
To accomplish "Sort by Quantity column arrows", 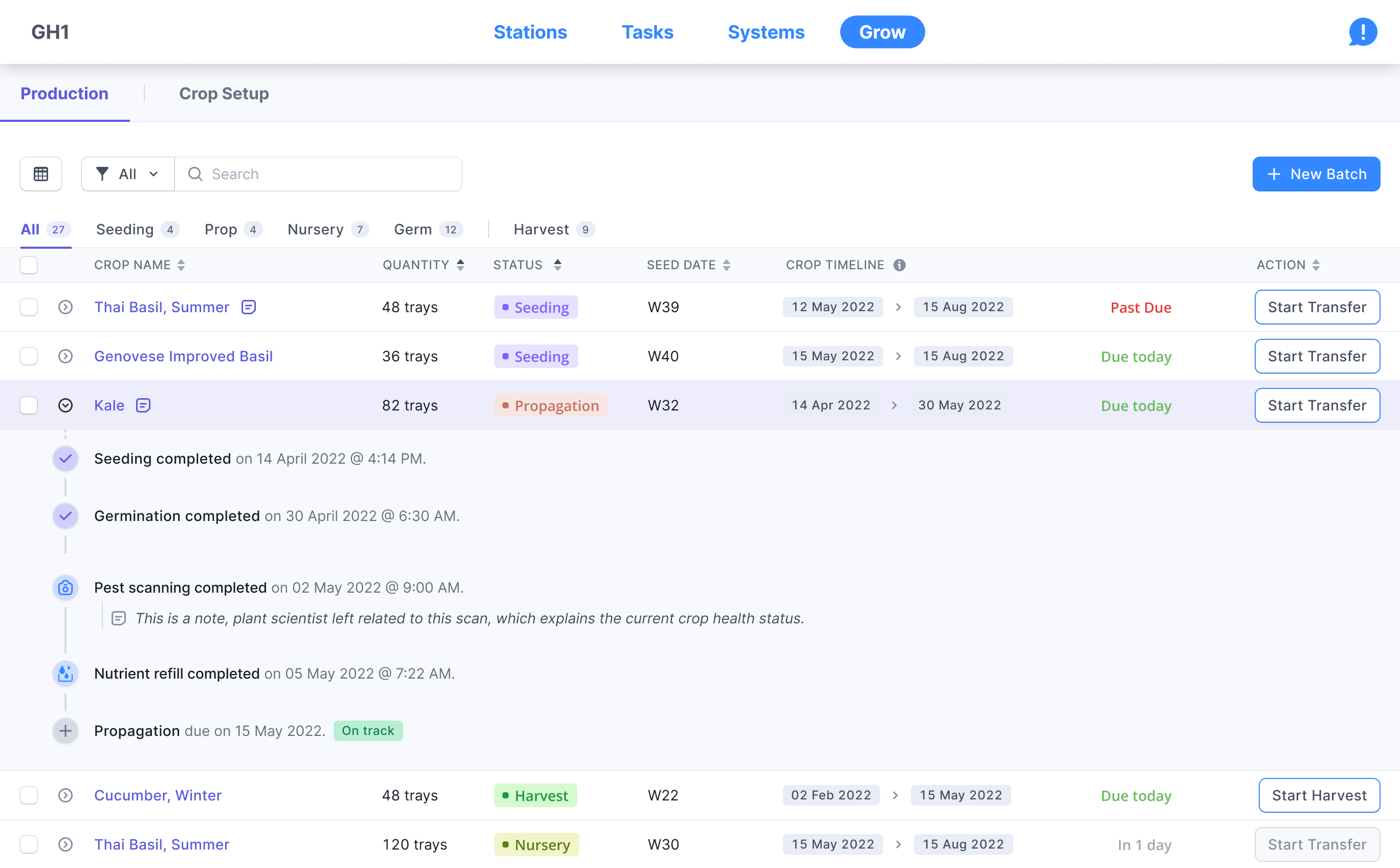I will pyautogui.click(x=461, y=265).
